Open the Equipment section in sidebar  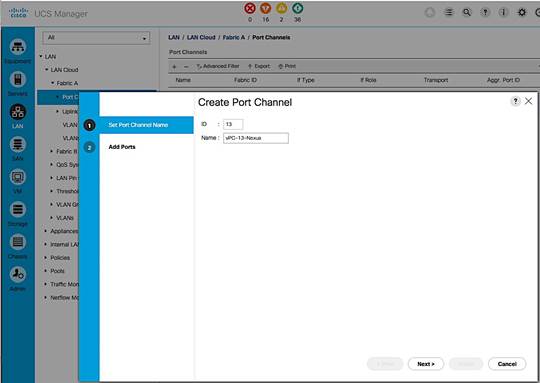tap(18, 47)
